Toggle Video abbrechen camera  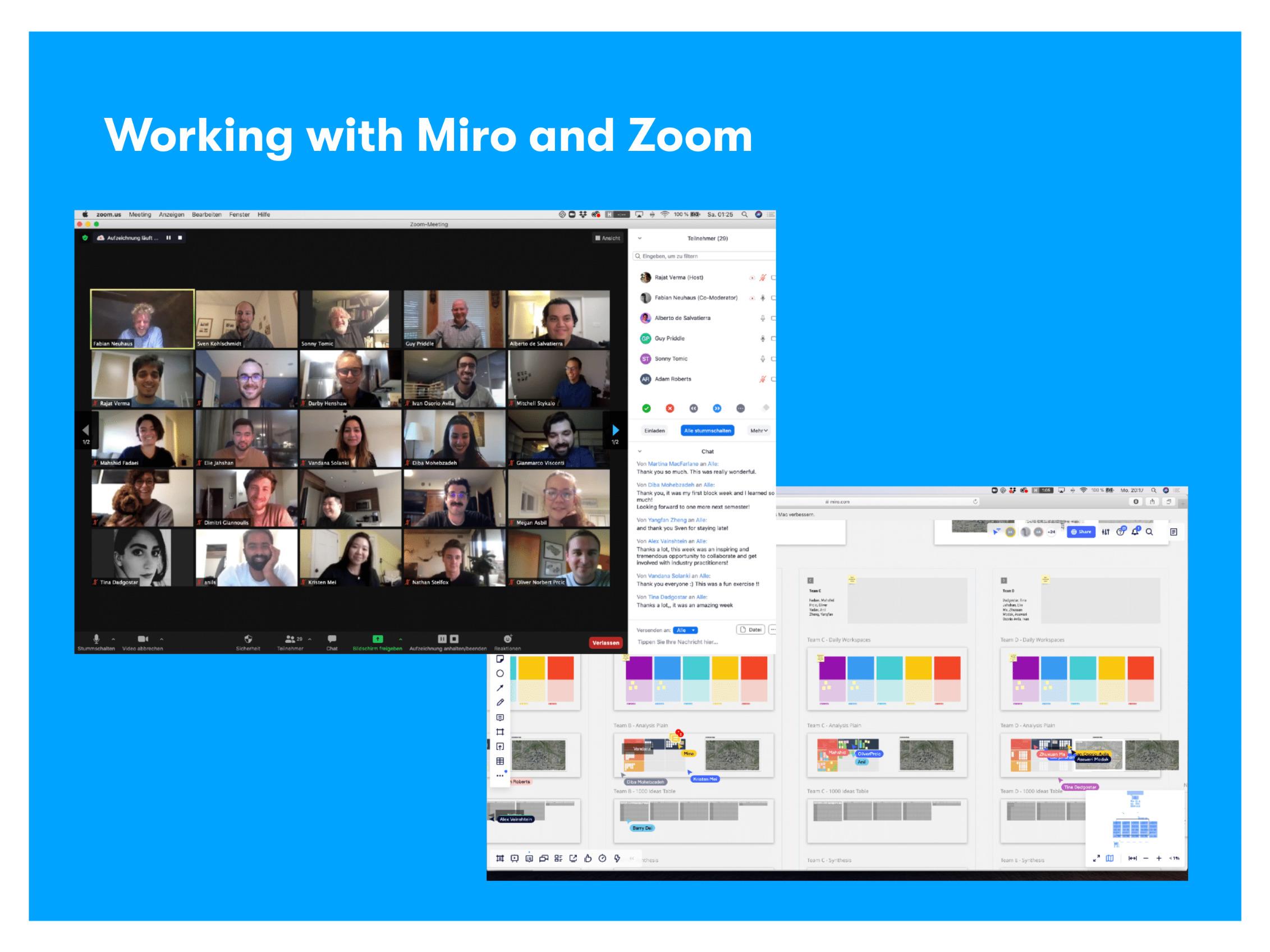click(143, 638)
